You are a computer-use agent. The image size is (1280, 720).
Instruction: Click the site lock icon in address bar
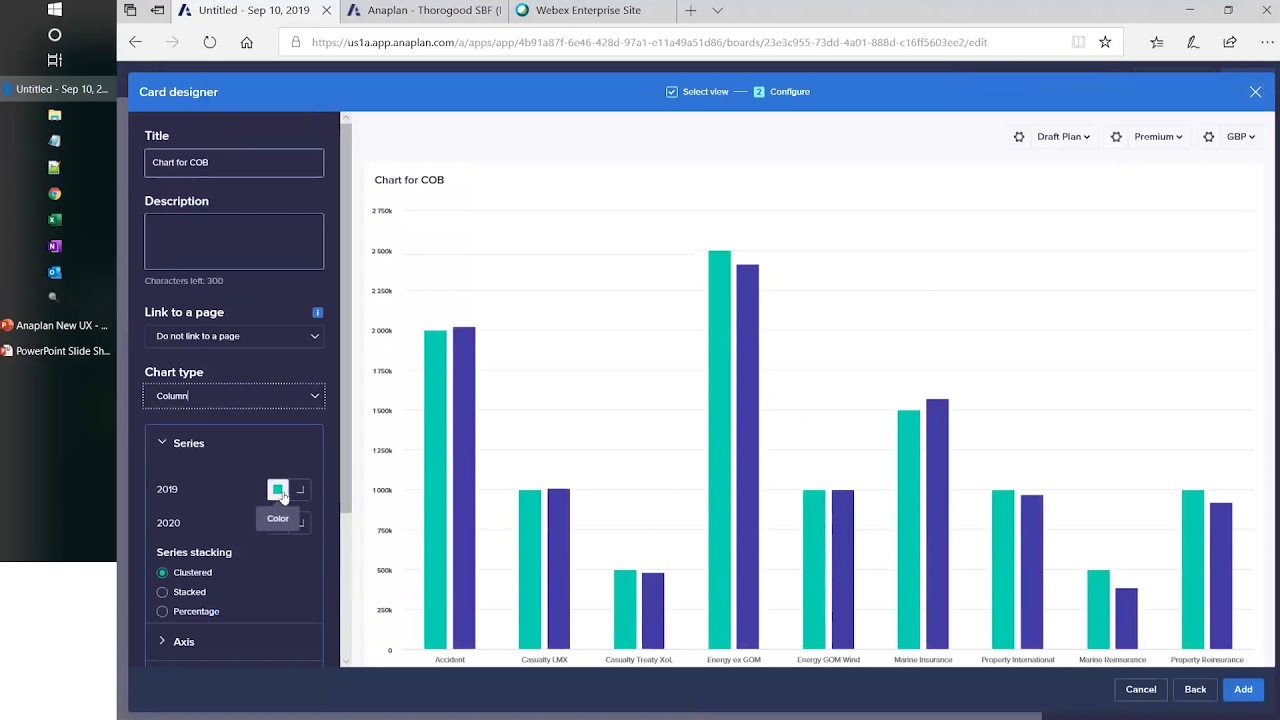click(x=295, y=42)
